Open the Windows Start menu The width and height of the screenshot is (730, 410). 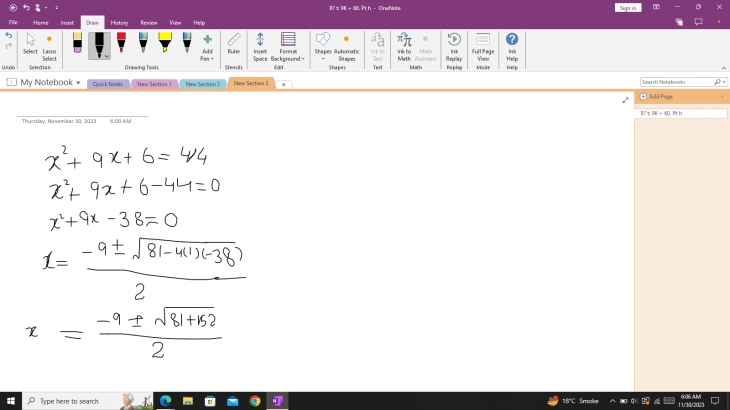point(11,401)
